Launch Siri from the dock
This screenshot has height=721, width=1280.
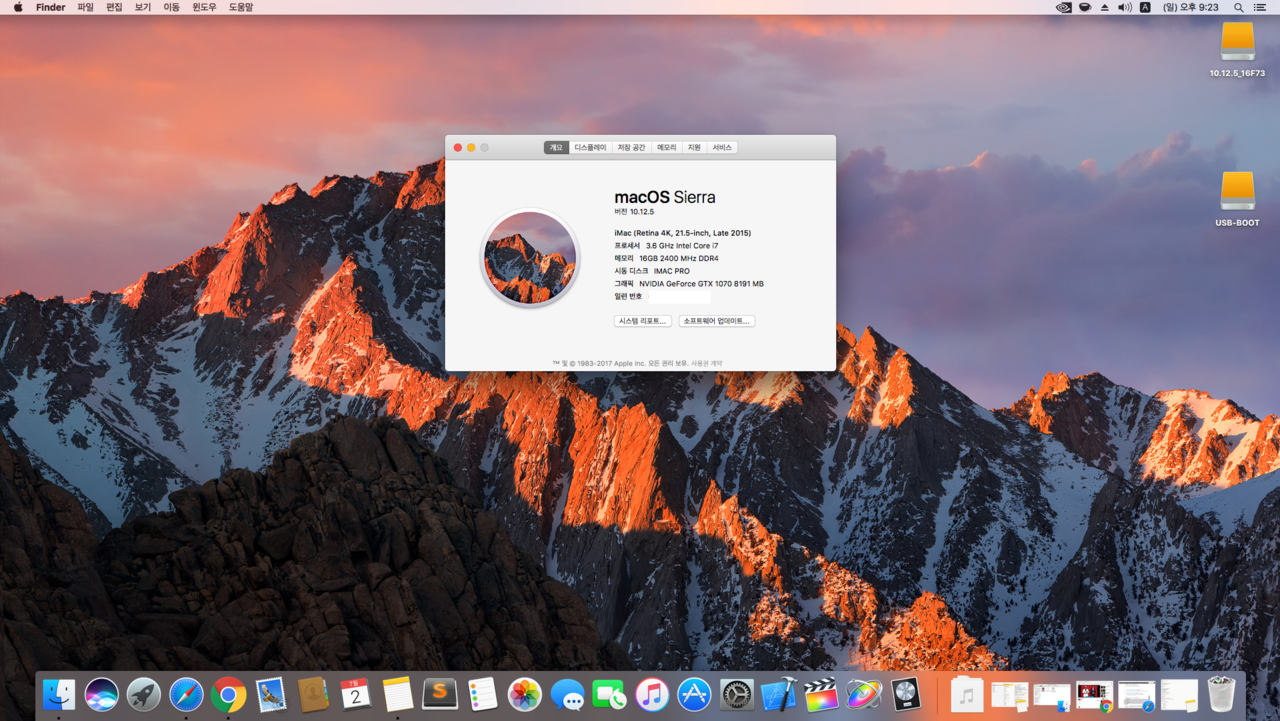pyautogui.click(x=101, y=694)
